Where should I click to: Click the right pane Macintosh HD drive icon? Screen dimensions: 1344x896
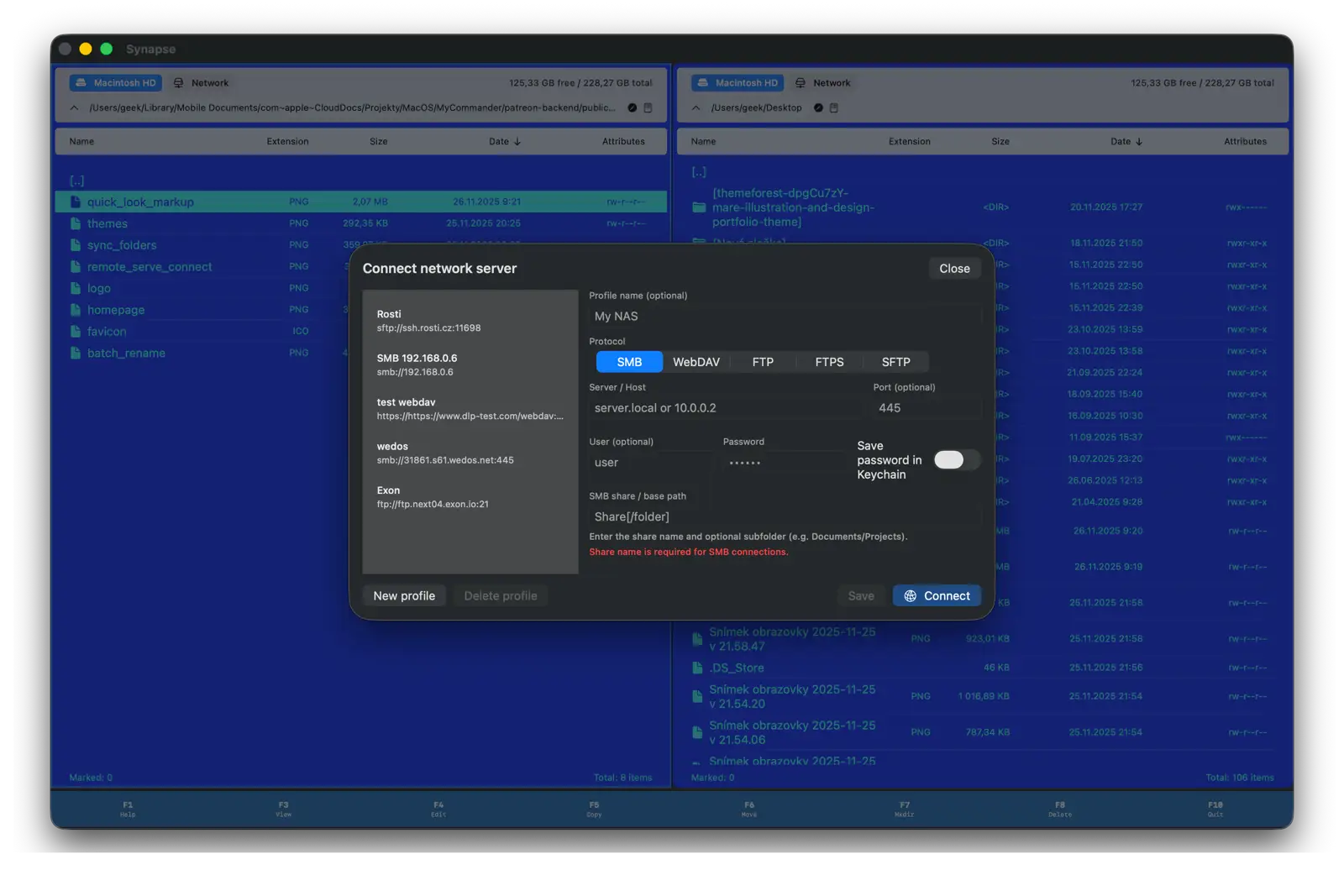click(703, 83)
